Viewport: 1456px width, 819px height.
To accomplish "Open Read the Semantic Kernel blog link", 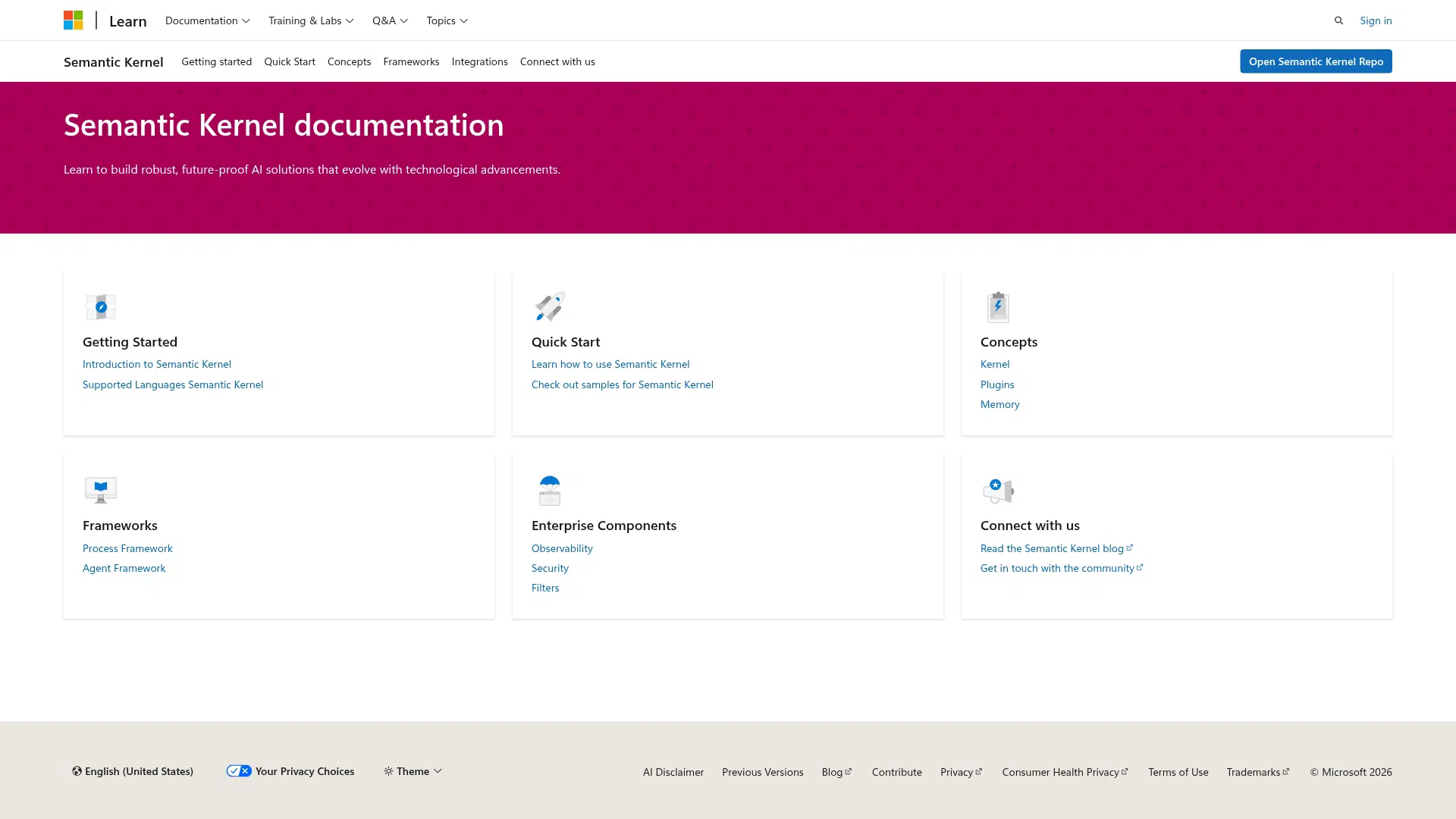I will coord(1052,548).
